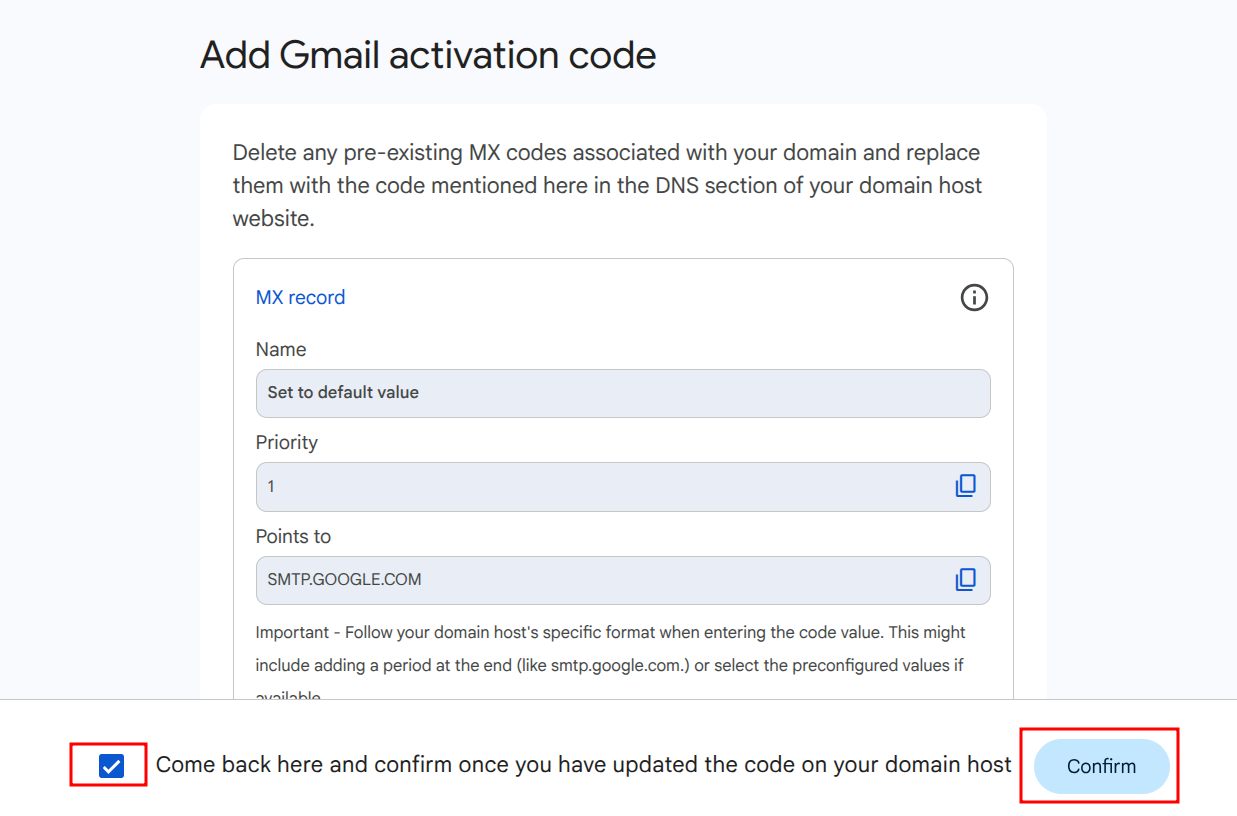
Task: Open the MX record link
Action: (x=300, y=297)
